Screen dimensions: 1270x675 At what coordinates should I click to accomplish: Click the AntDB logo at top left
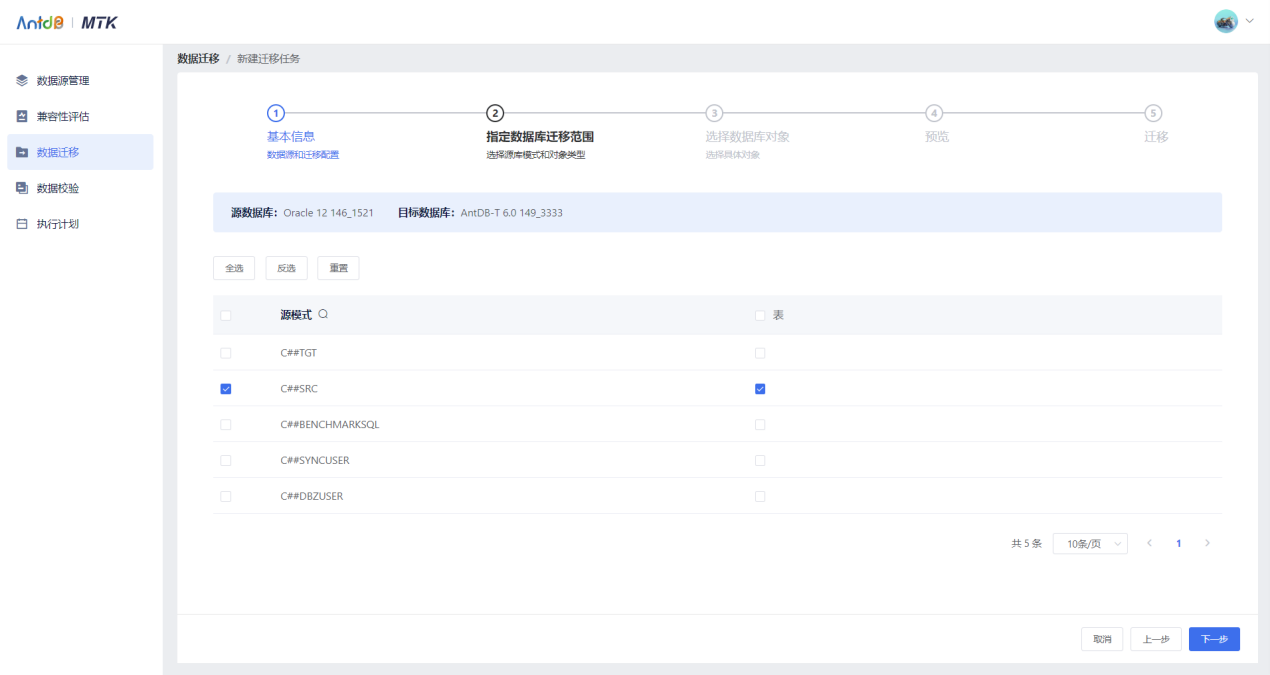click(38, 20)
